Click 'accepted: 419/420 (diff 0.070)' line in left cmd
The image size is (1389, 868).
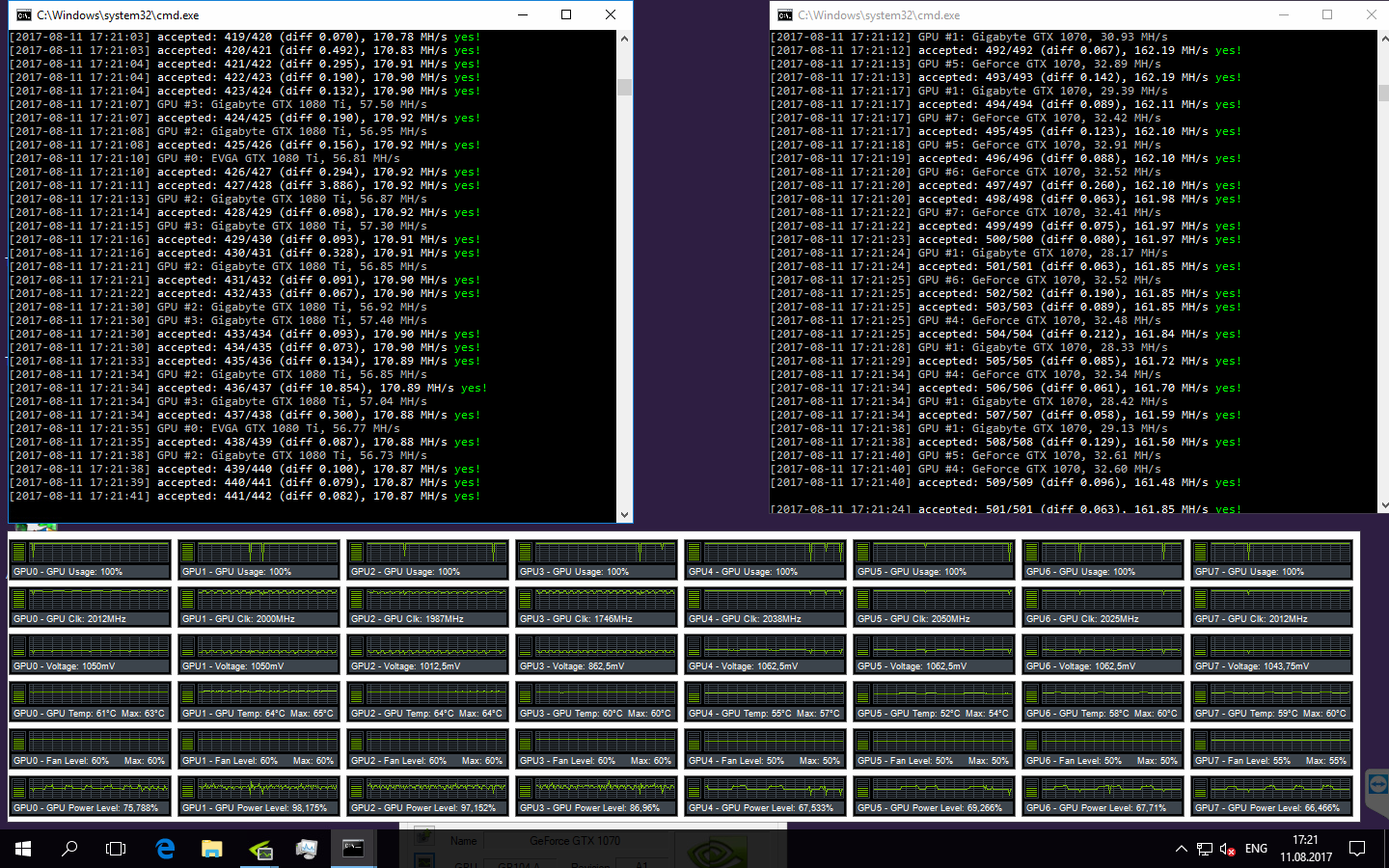point(244,37)
